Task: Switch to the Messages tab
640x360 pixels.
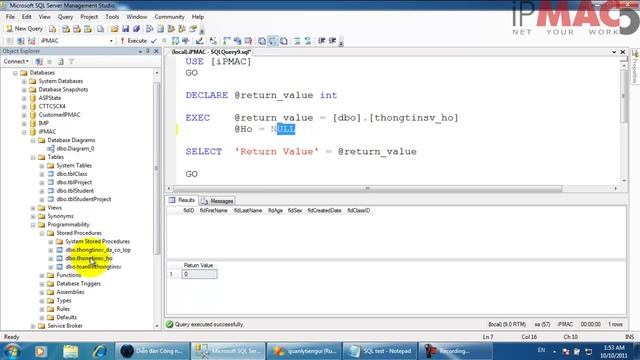Action: [217, 201]
